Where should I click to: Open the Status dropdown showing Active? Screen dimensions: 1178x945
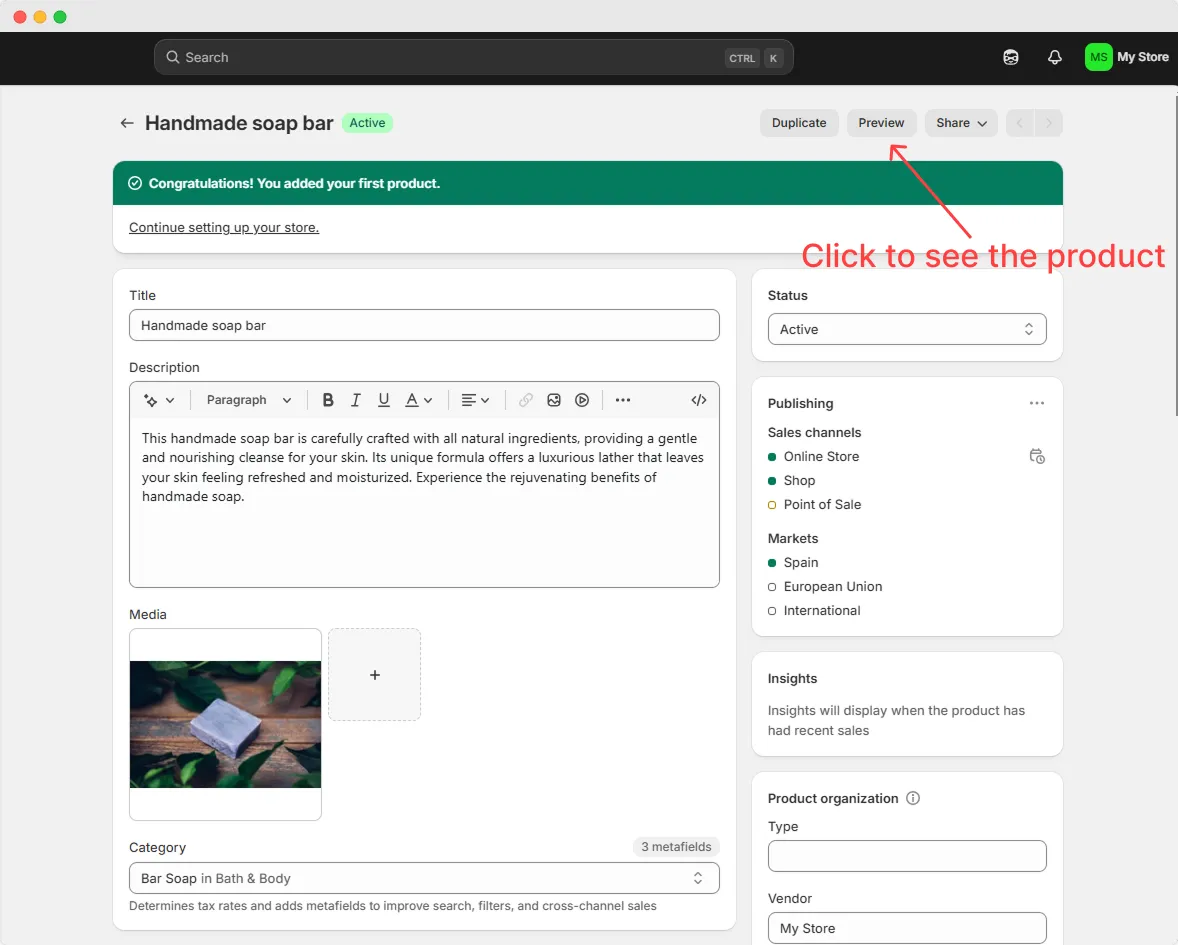pos(906,328)
